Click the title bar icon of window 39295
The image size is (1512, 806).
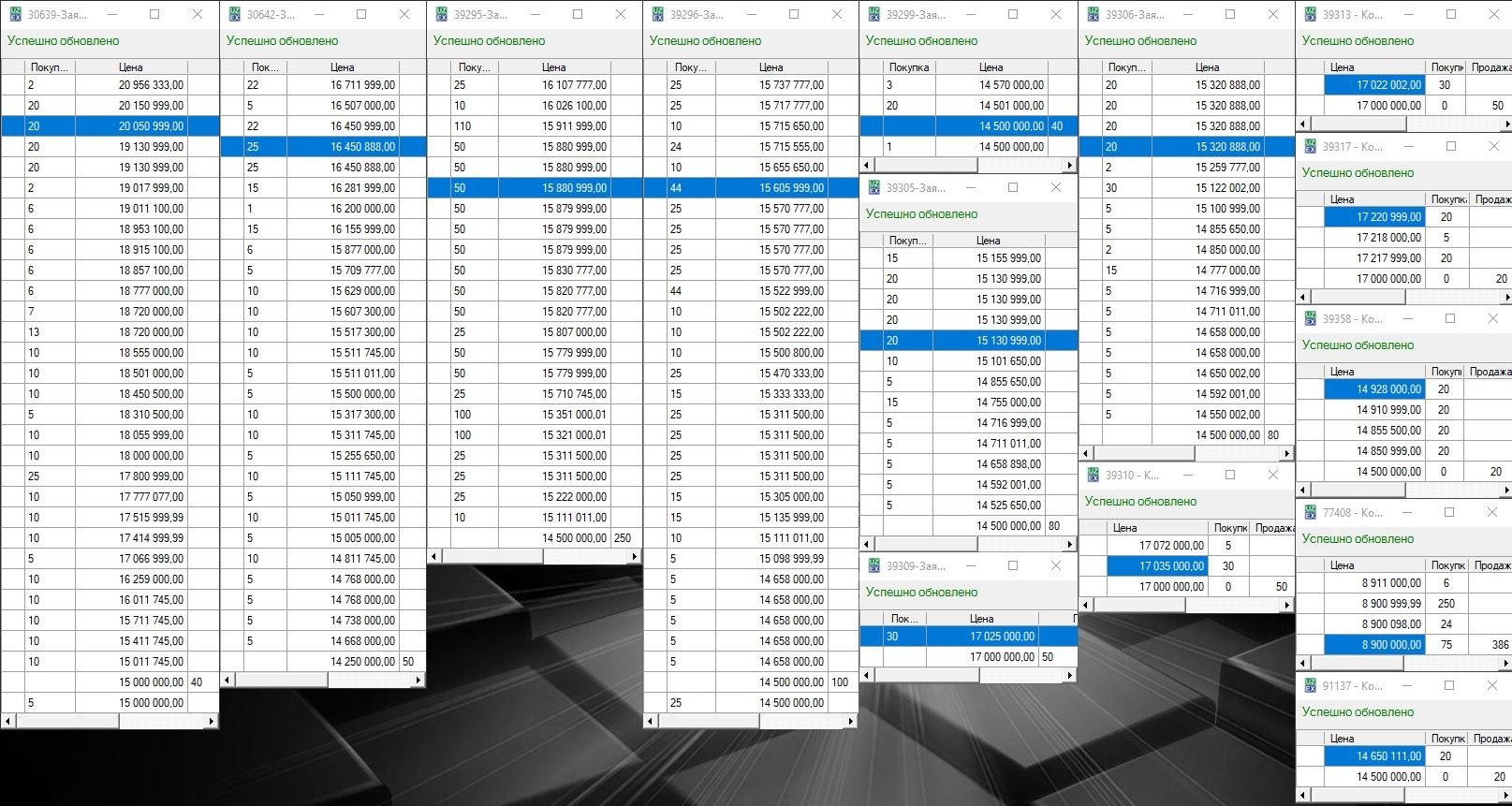click(440, 14)
